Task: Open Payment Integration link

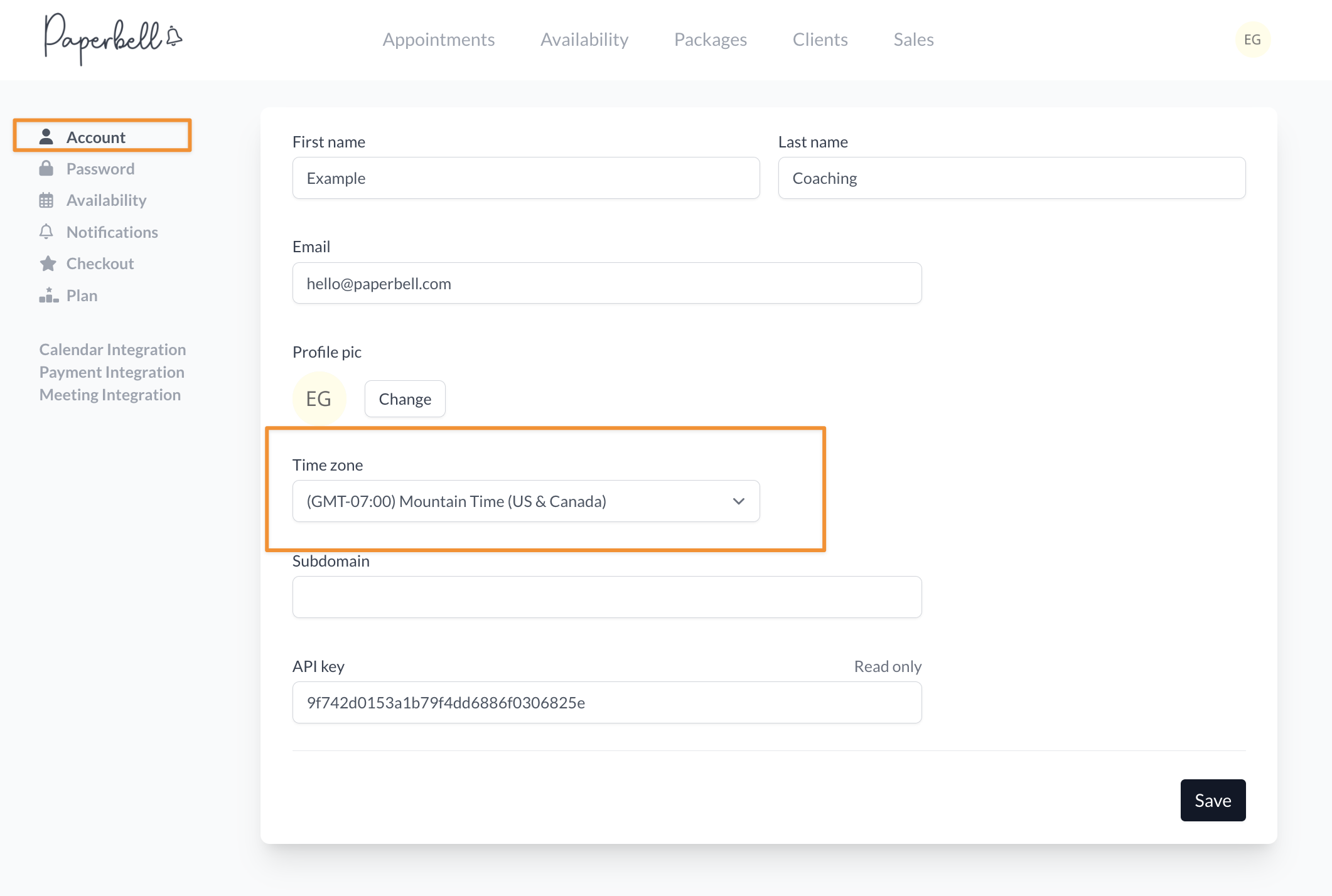Action: tap(112, 372)
